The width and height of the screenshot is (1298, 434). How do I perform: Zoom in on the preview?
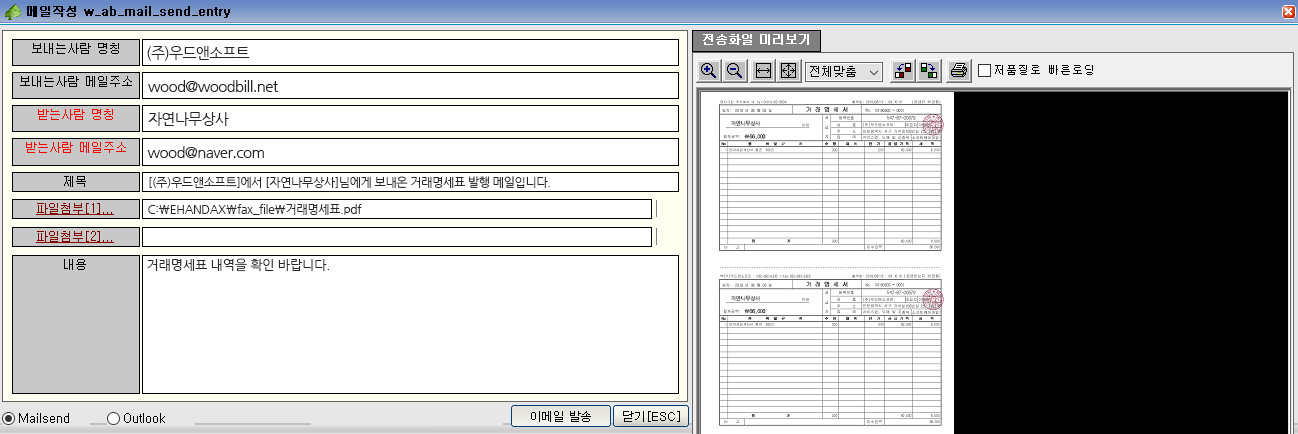(x=709, y=71)
